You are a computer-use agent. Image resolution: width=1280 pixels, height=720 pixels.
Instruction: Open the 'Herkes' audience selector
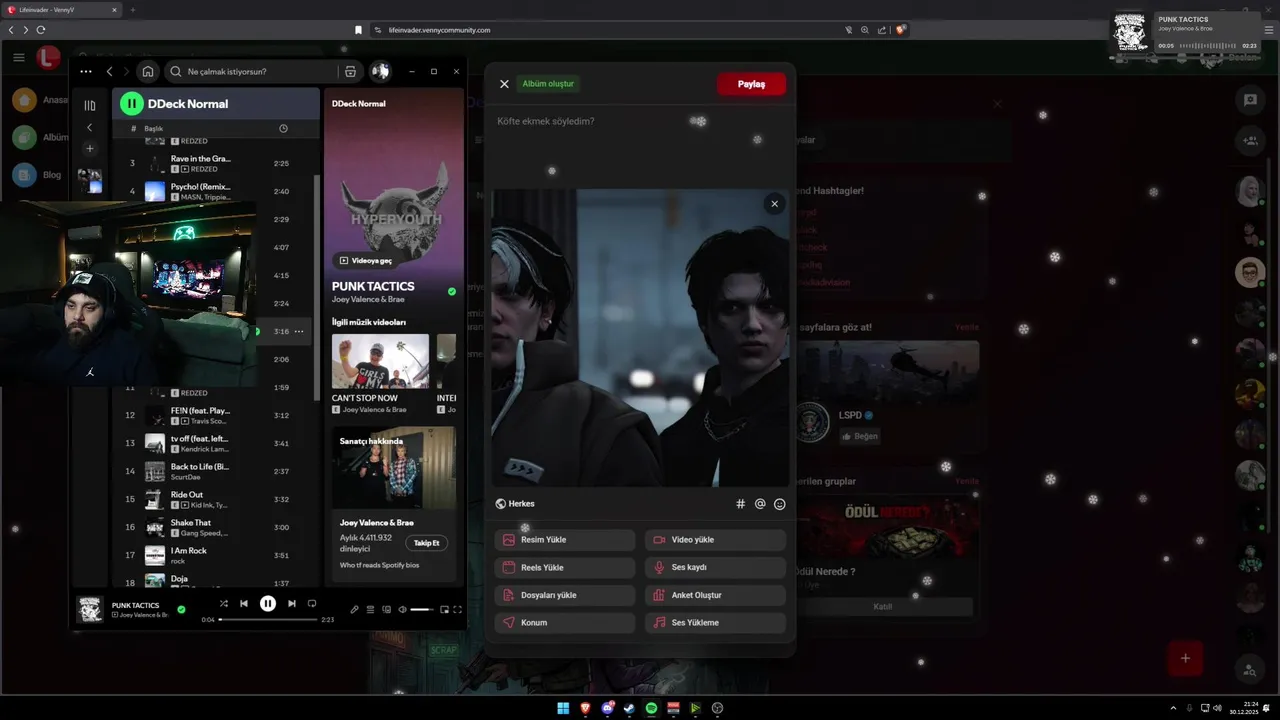point(515,504)
